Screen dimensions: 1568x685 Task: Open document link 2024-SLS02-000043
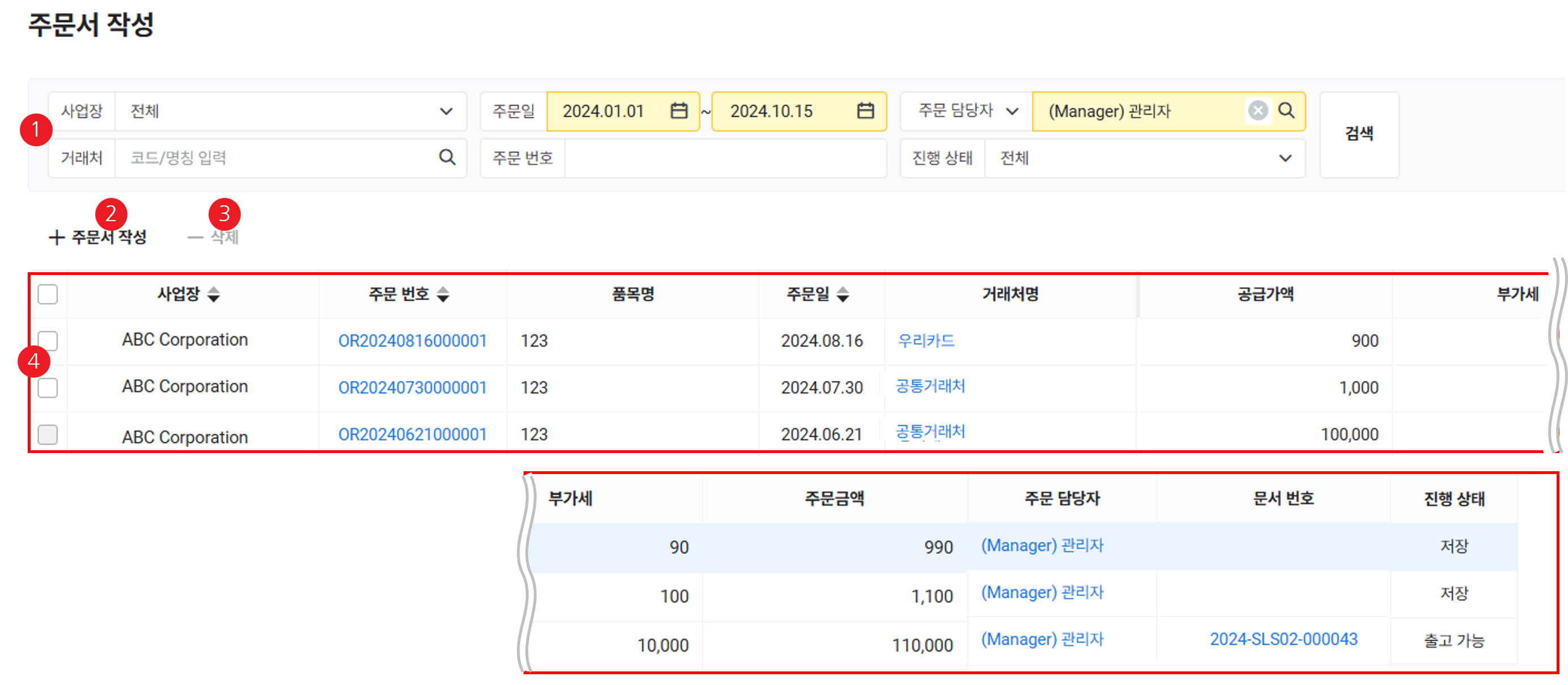coord(1283,639)
